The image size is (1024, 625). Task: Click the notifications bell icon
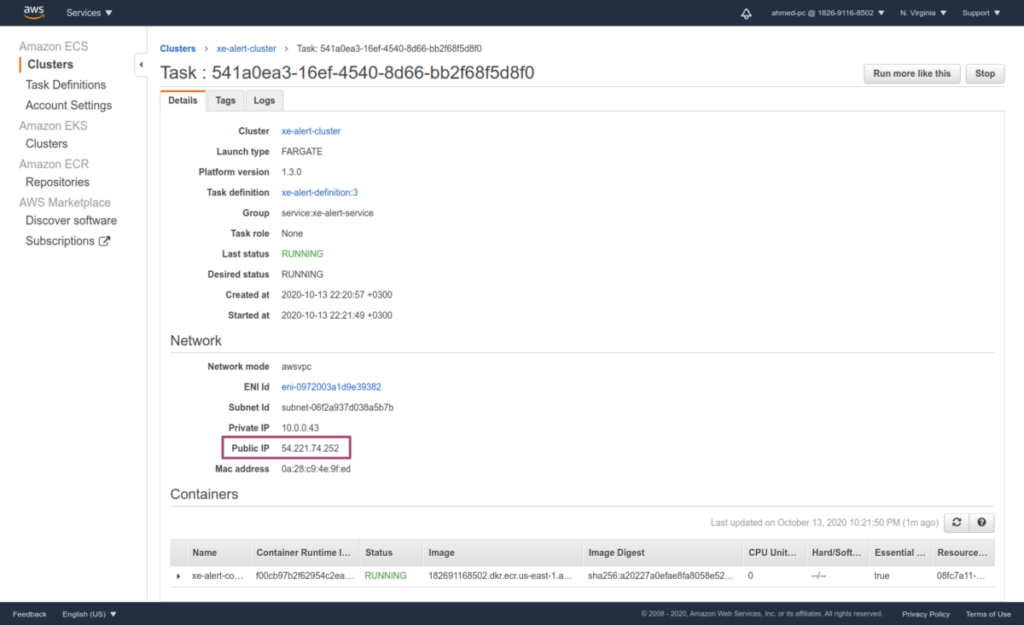tap(746, 12)
